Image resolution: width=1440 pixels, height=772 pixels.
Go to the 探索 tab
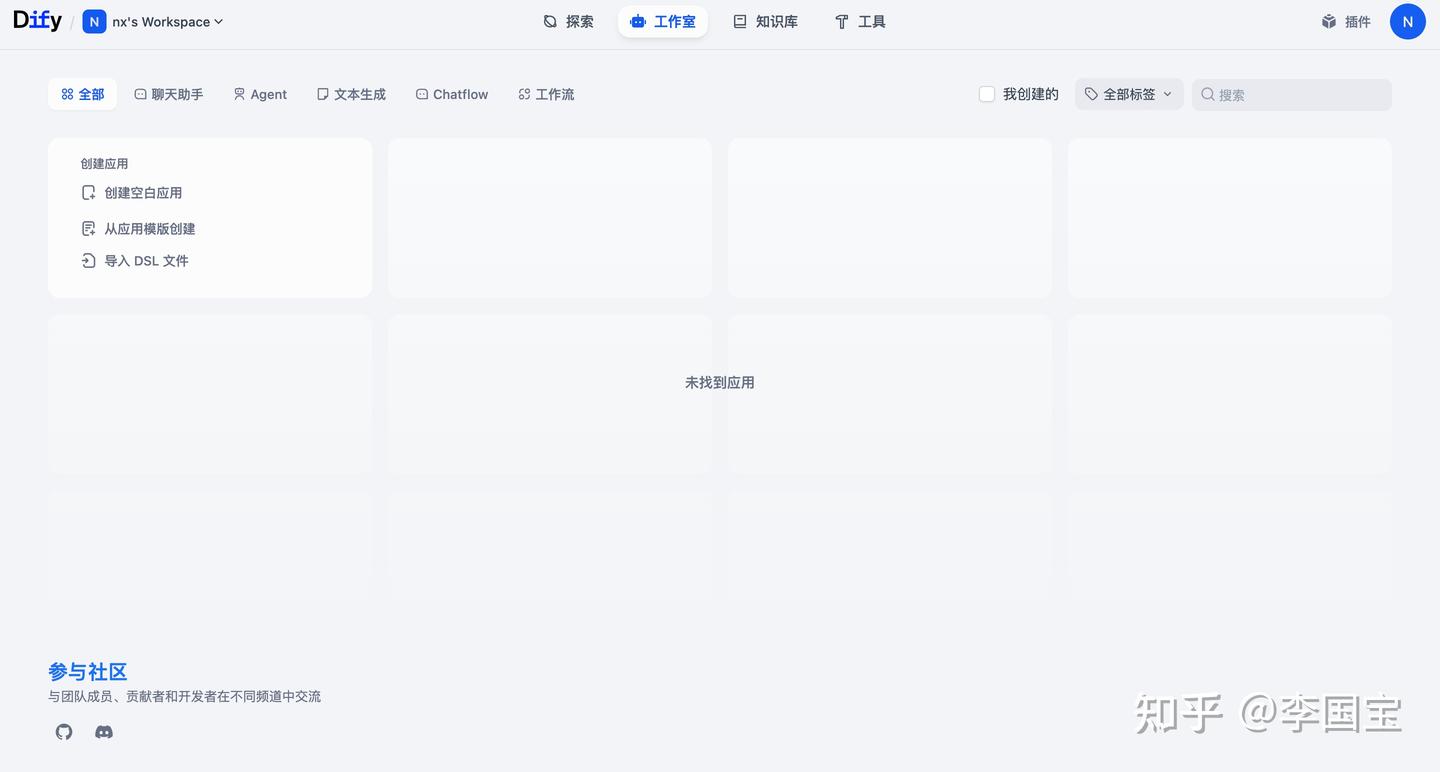click(568, 22)
